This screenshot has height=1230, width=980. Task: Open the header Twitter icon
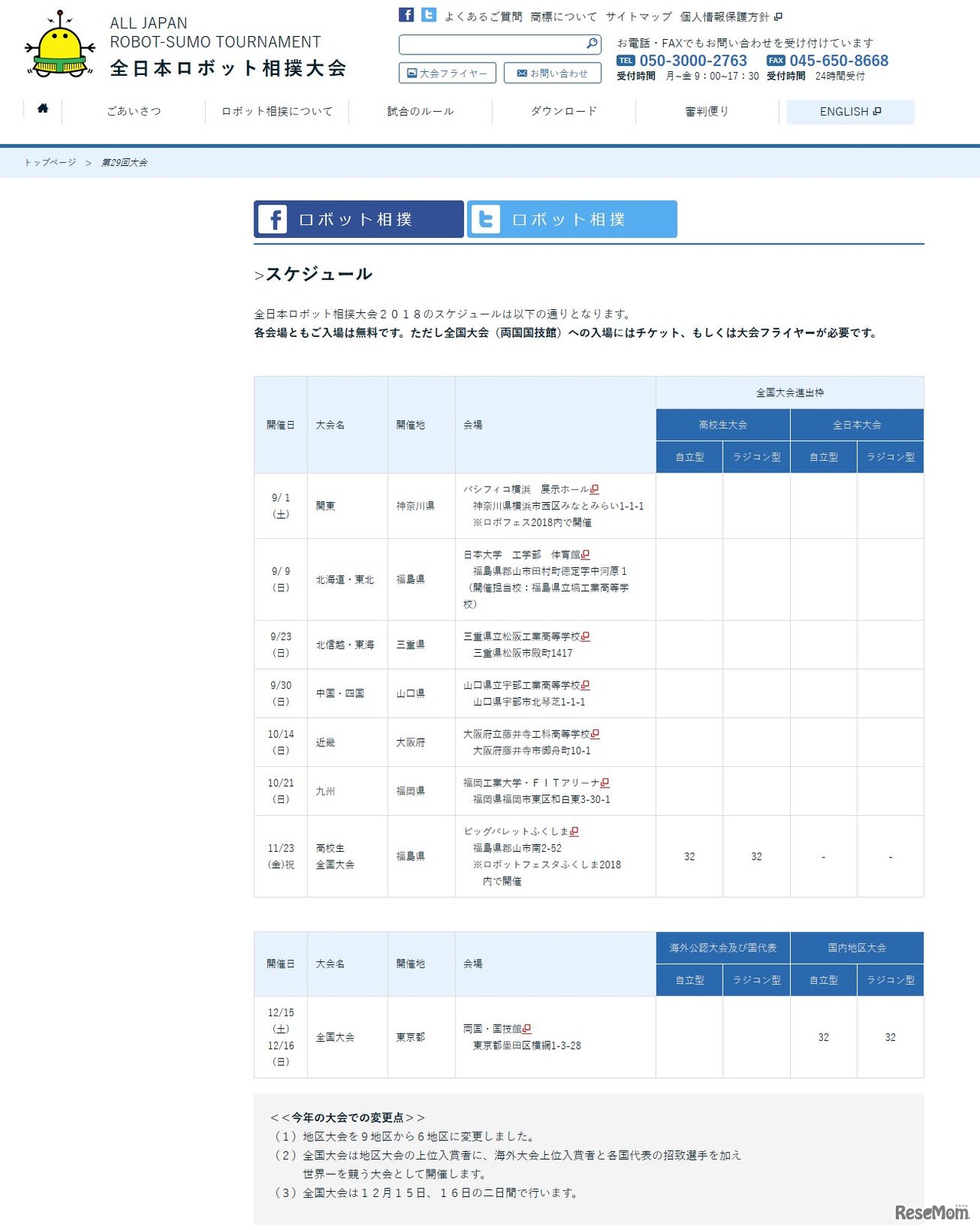[x=429, y=15]
